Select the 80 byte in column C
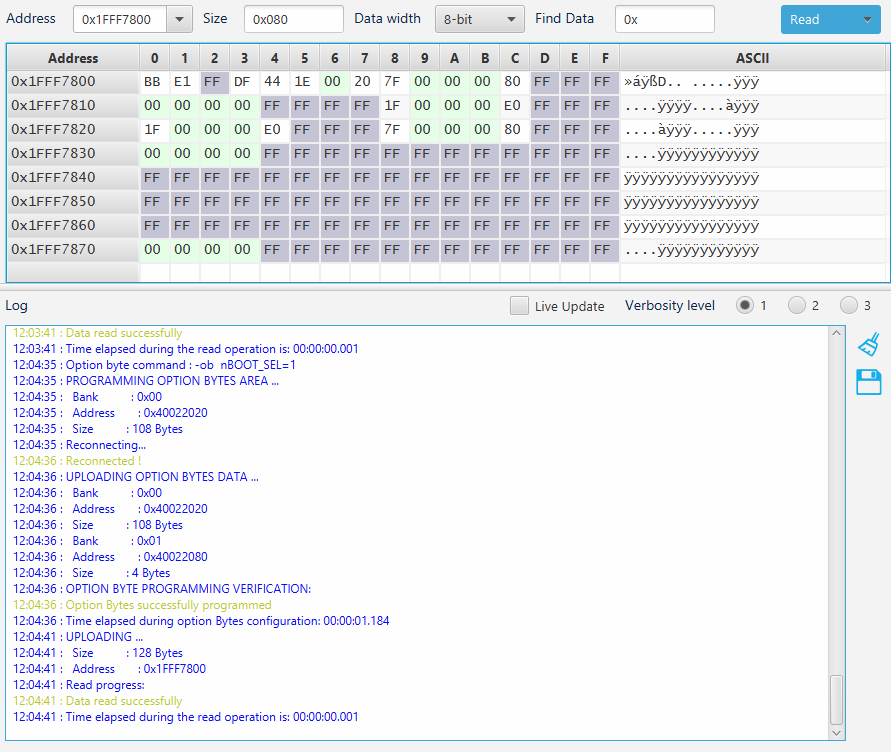The width and height of the screenshot is (891, 752). (514, 82)
